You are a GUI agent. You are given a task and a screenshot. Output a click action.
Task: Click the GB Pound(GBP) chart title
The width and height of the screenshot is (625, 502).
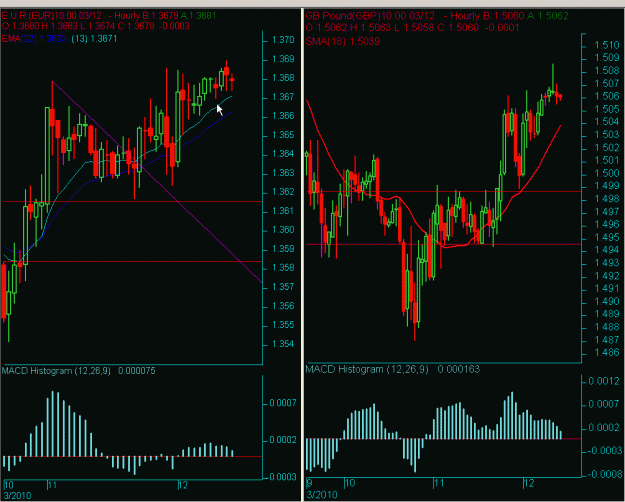342,16
